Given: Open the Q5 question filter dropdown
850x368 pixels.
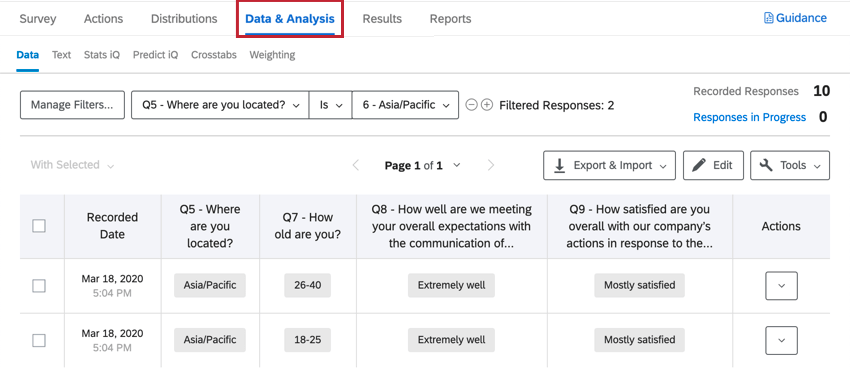Looking at the screenshot, I should tap(220, 105).
